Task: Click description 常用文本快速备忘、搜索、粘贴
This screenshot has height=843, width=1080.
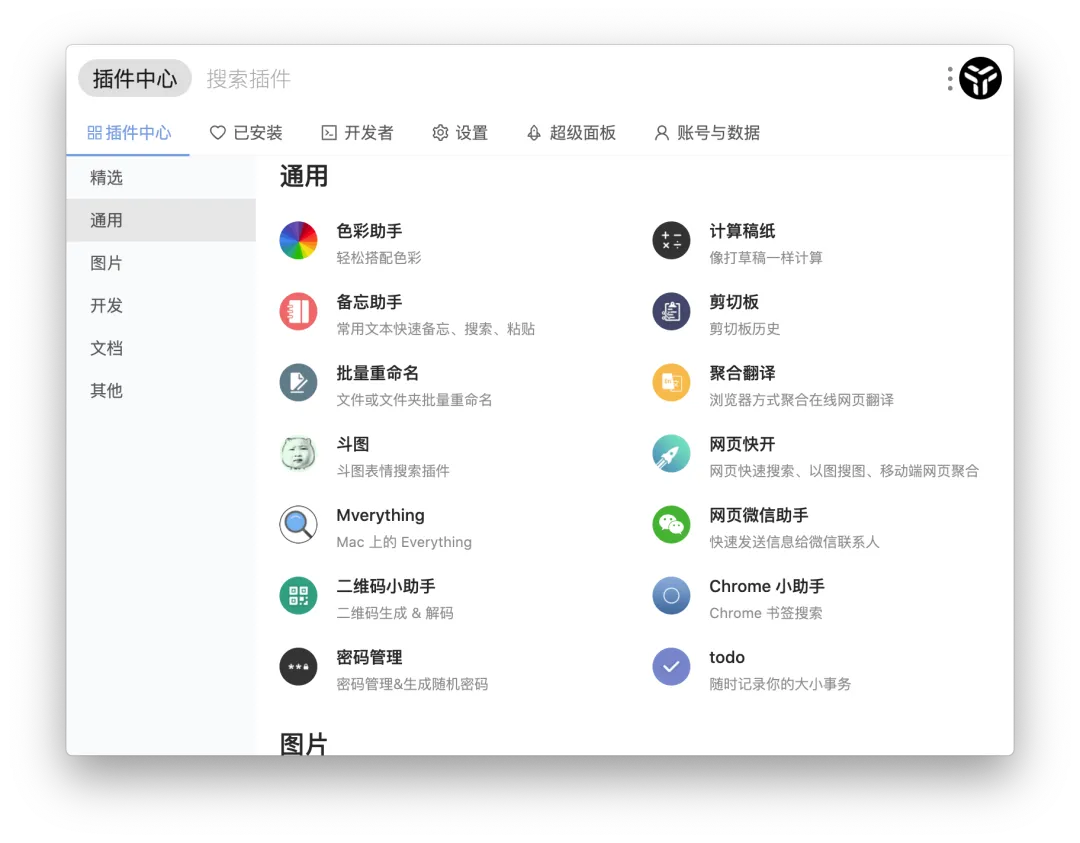Action: coord(435,329)
